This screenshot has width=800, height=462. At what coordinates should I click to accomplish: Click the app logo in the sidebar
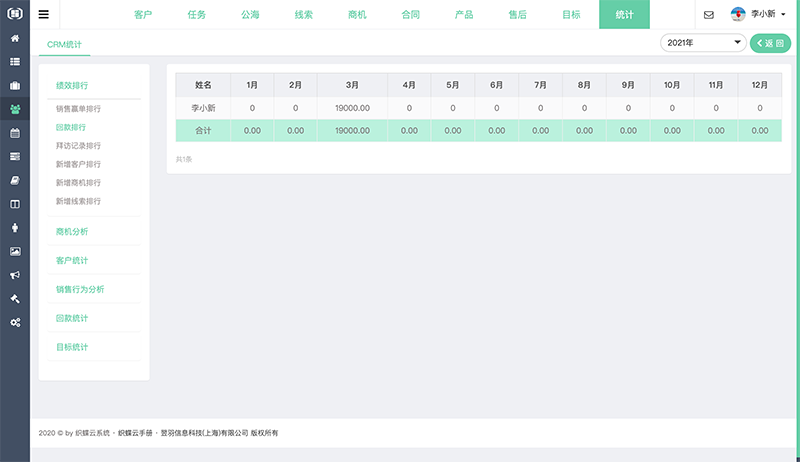15,14
